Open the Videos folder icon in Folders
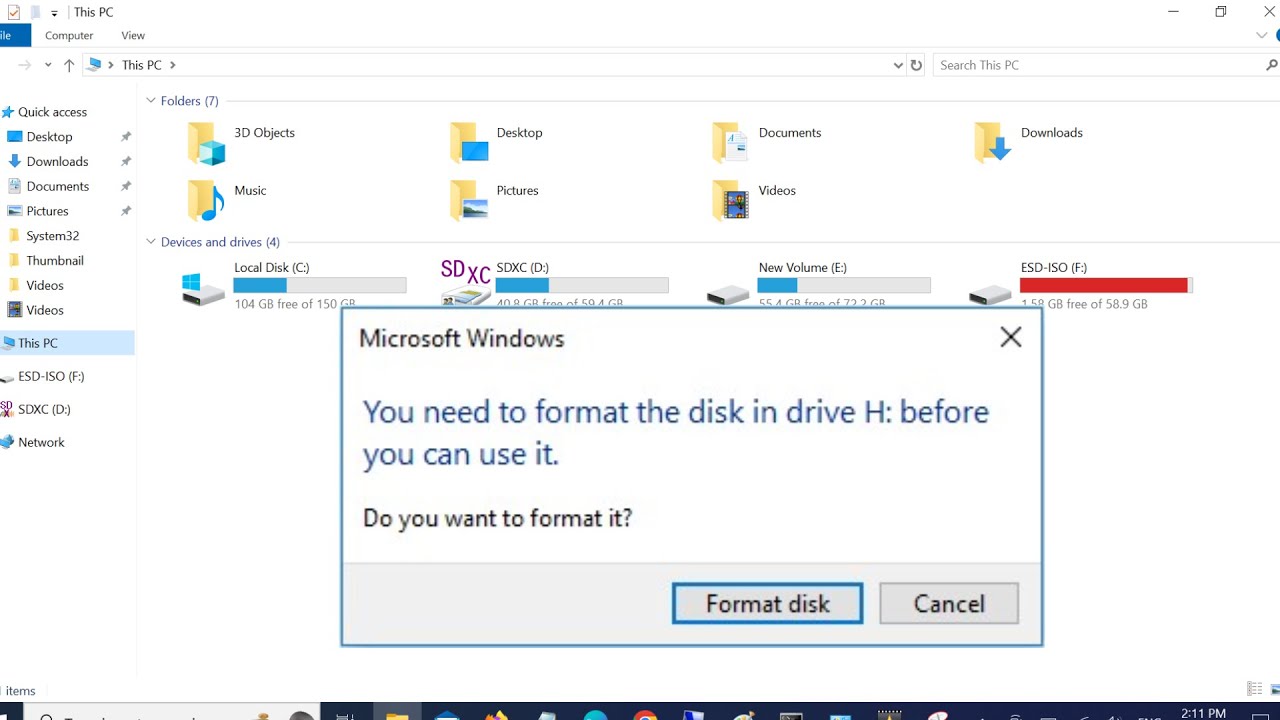Viewport: 1280px width, 720px height. point(731,200)
